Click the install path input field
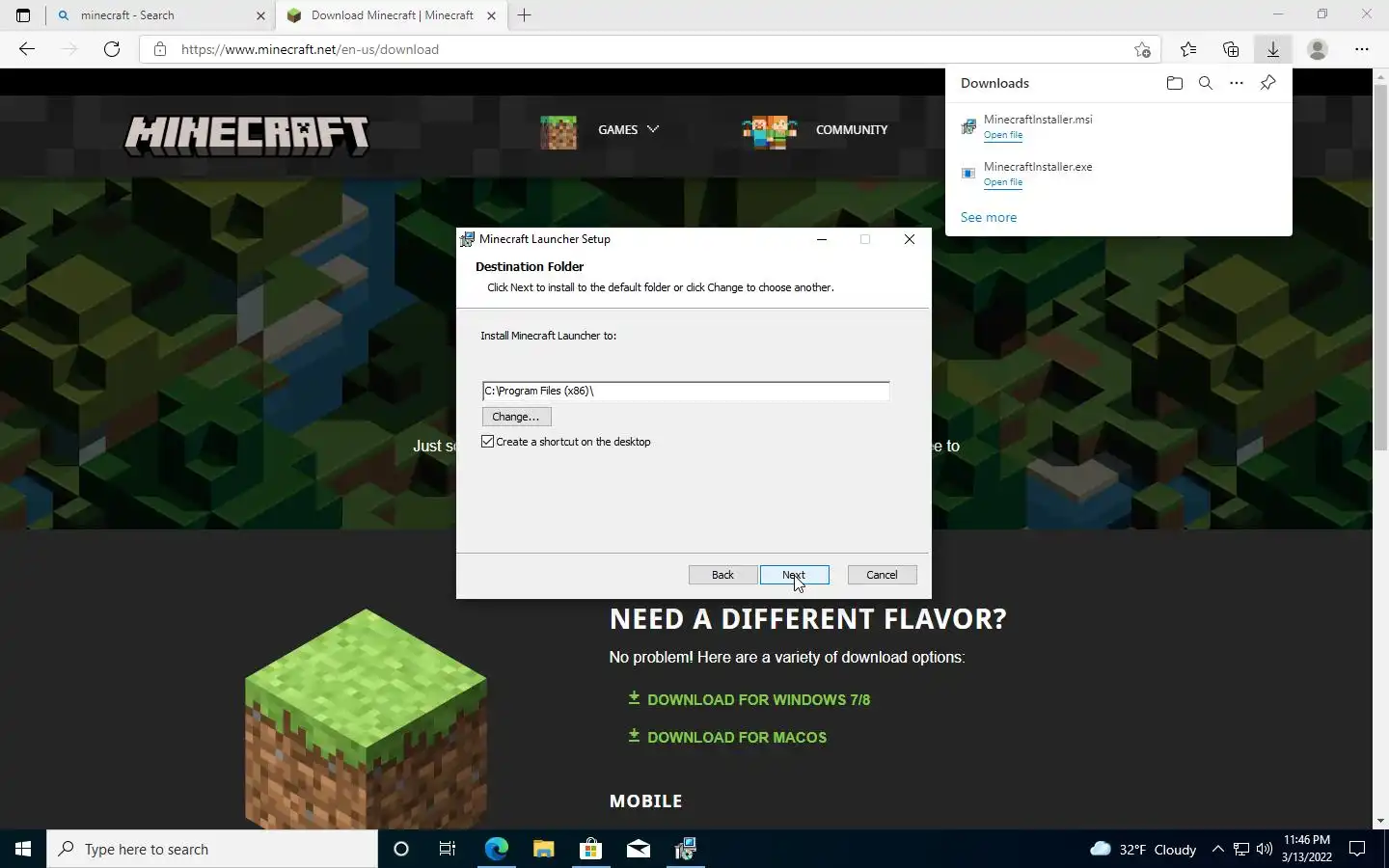1389x868 pixels. [x=686, y=391]
